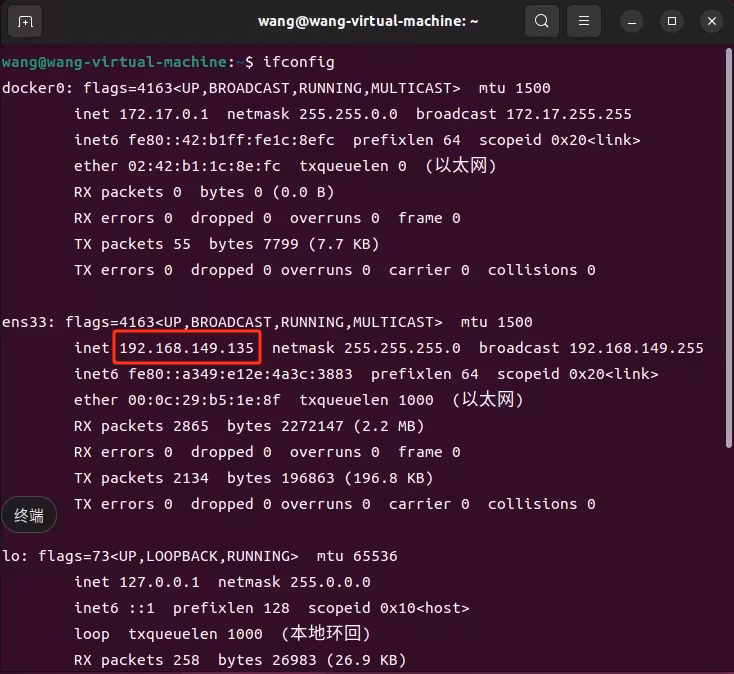Screen dimensions: 734x674
Task: Open a new terminal tab
Action: 25,22
